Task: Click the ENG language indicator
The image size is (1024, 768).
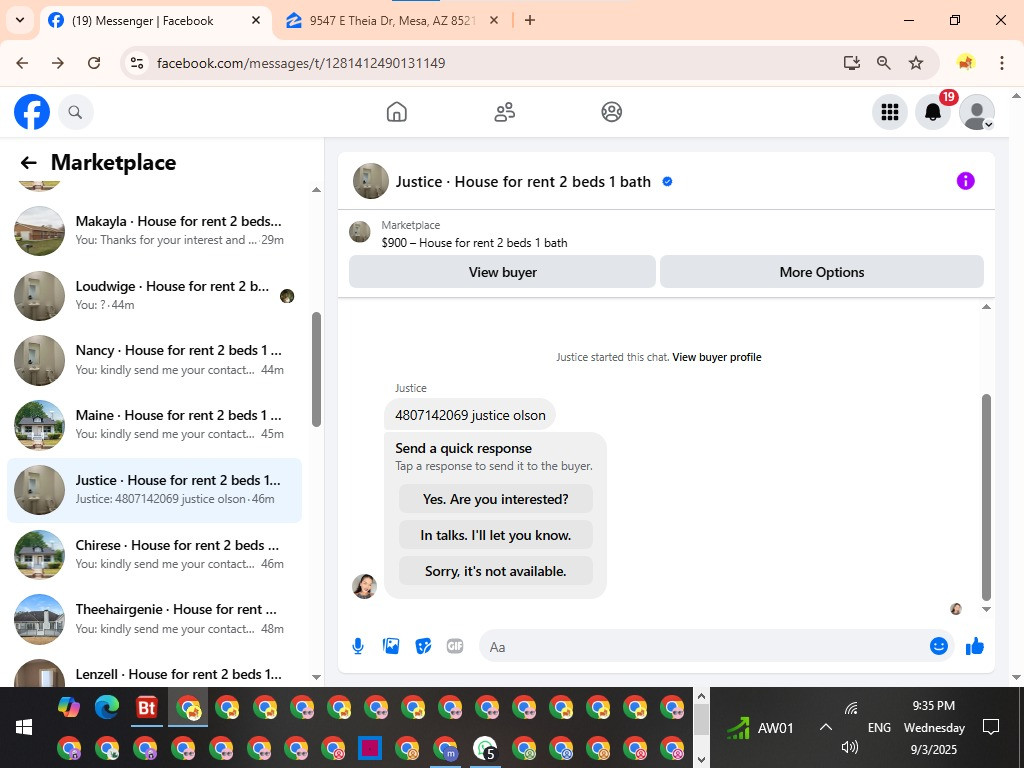Action: pos(879,728)
